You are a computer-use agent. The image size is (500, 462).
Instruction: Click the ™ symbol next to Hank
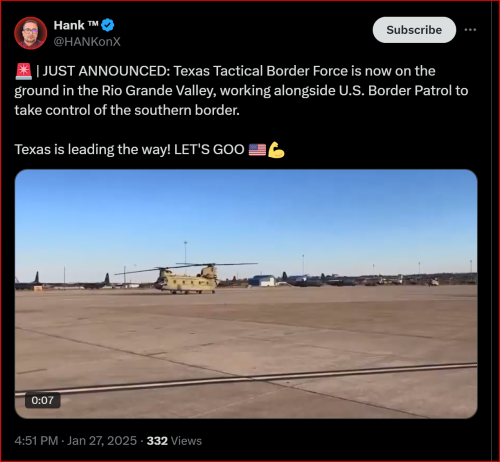[93, 23]
